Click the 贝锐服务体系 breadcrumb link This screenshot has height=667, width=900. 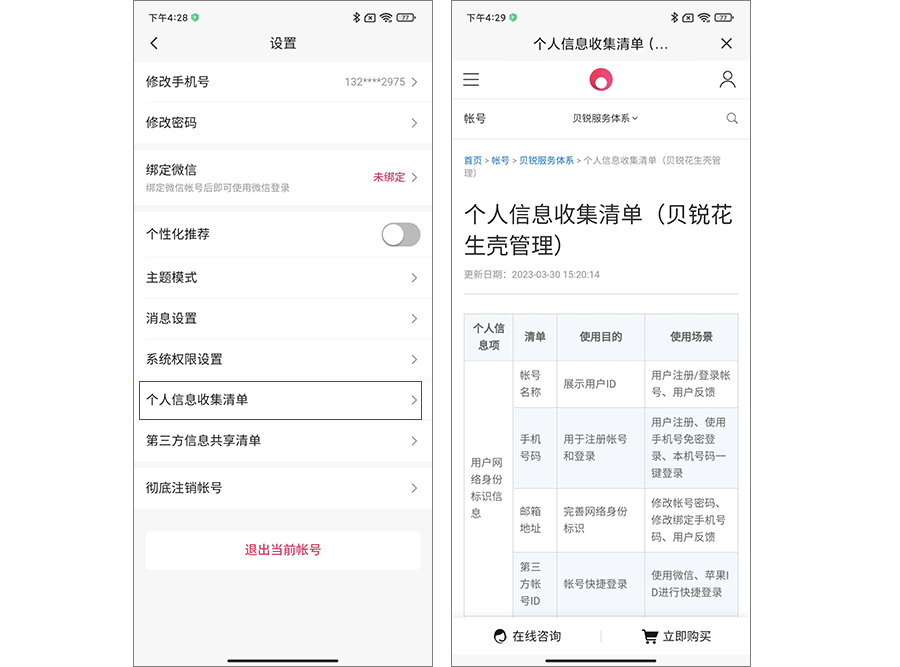point(546,161)
